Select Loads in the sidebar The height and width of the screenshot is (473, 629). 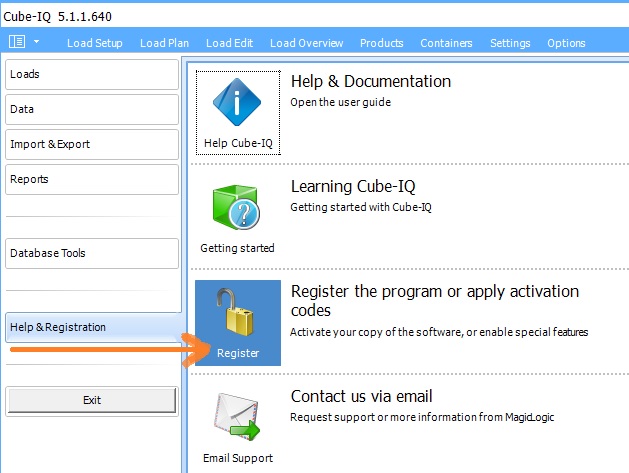92,75
